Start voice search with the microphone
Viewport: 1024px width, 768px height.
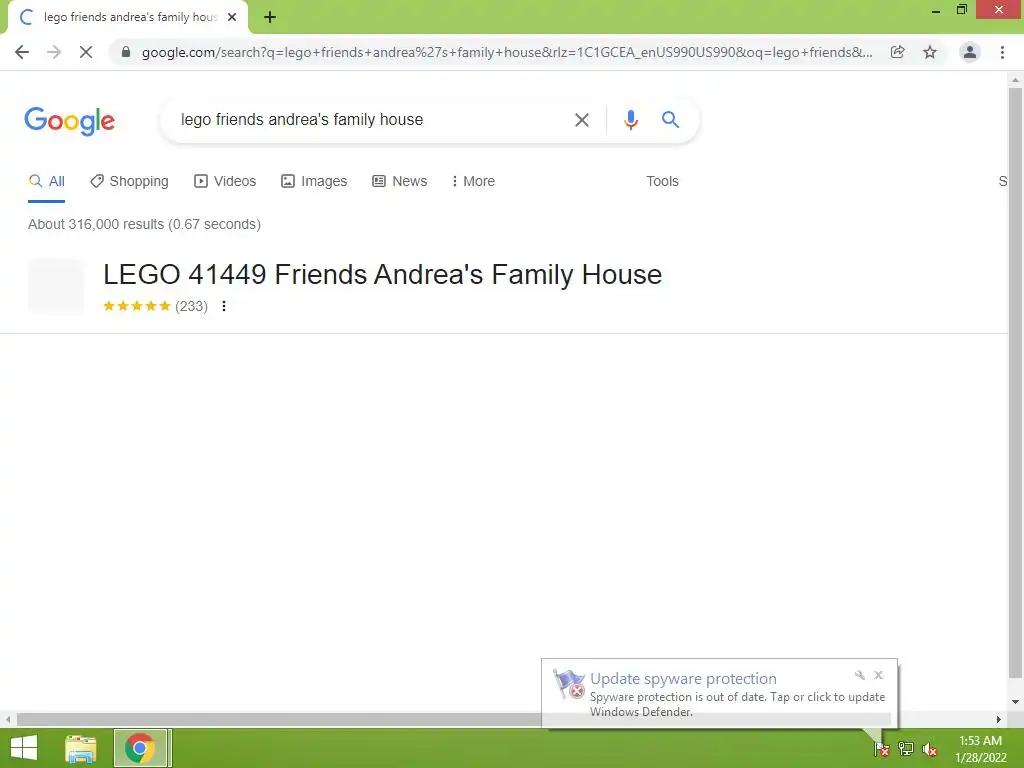(x=630, y=120)
